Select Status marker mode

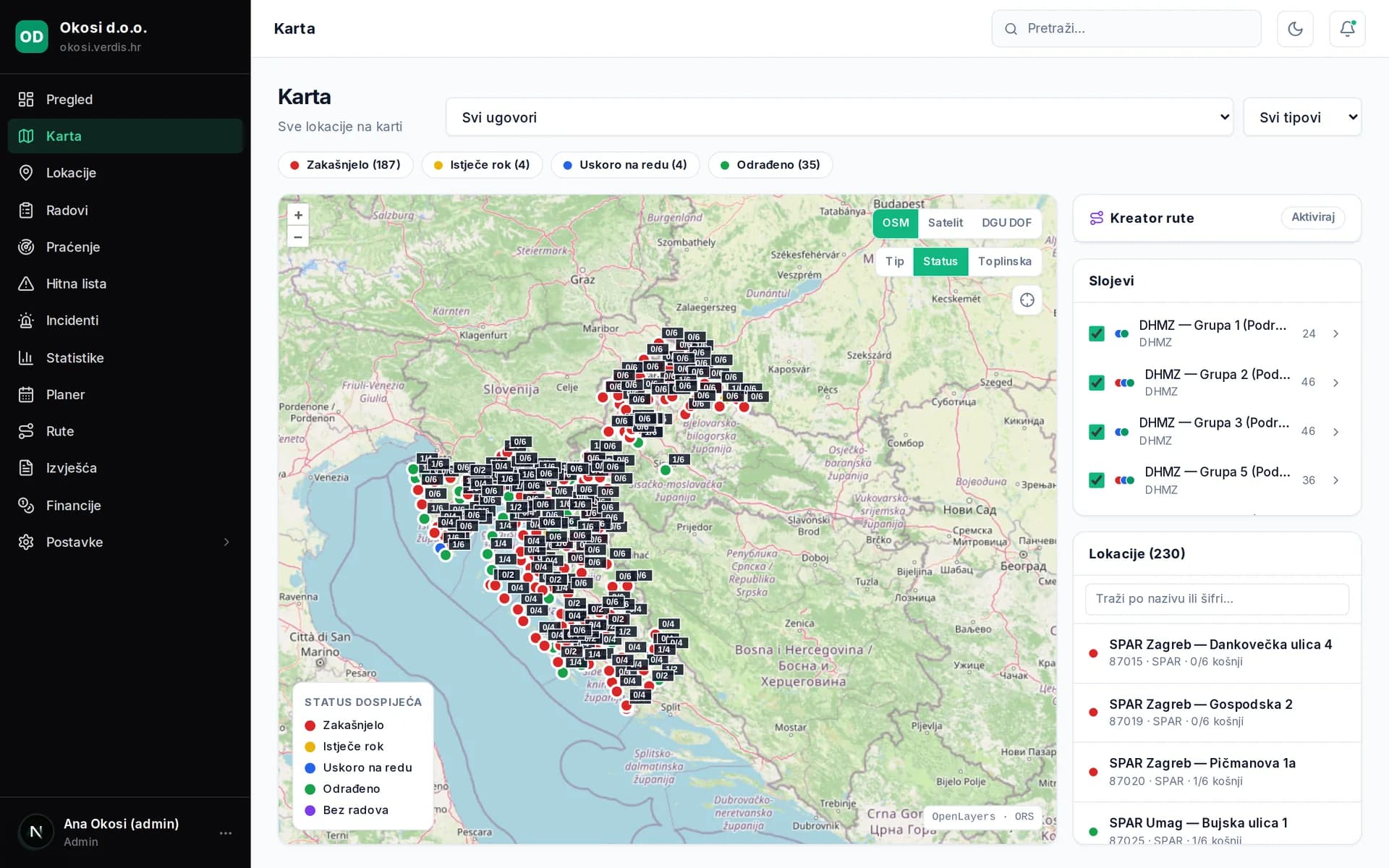coord(940,261)
